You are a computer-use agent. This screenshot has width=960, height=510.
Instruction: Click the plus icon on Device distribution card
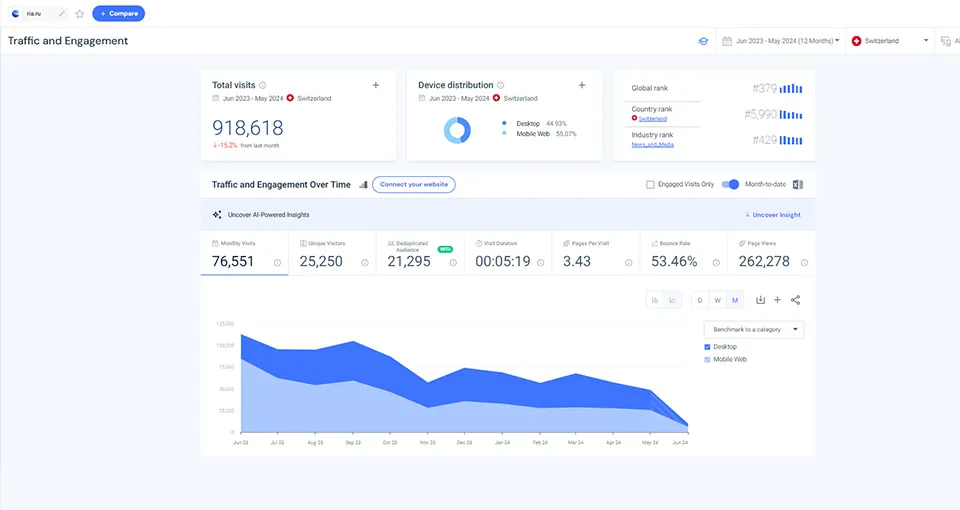582,86
